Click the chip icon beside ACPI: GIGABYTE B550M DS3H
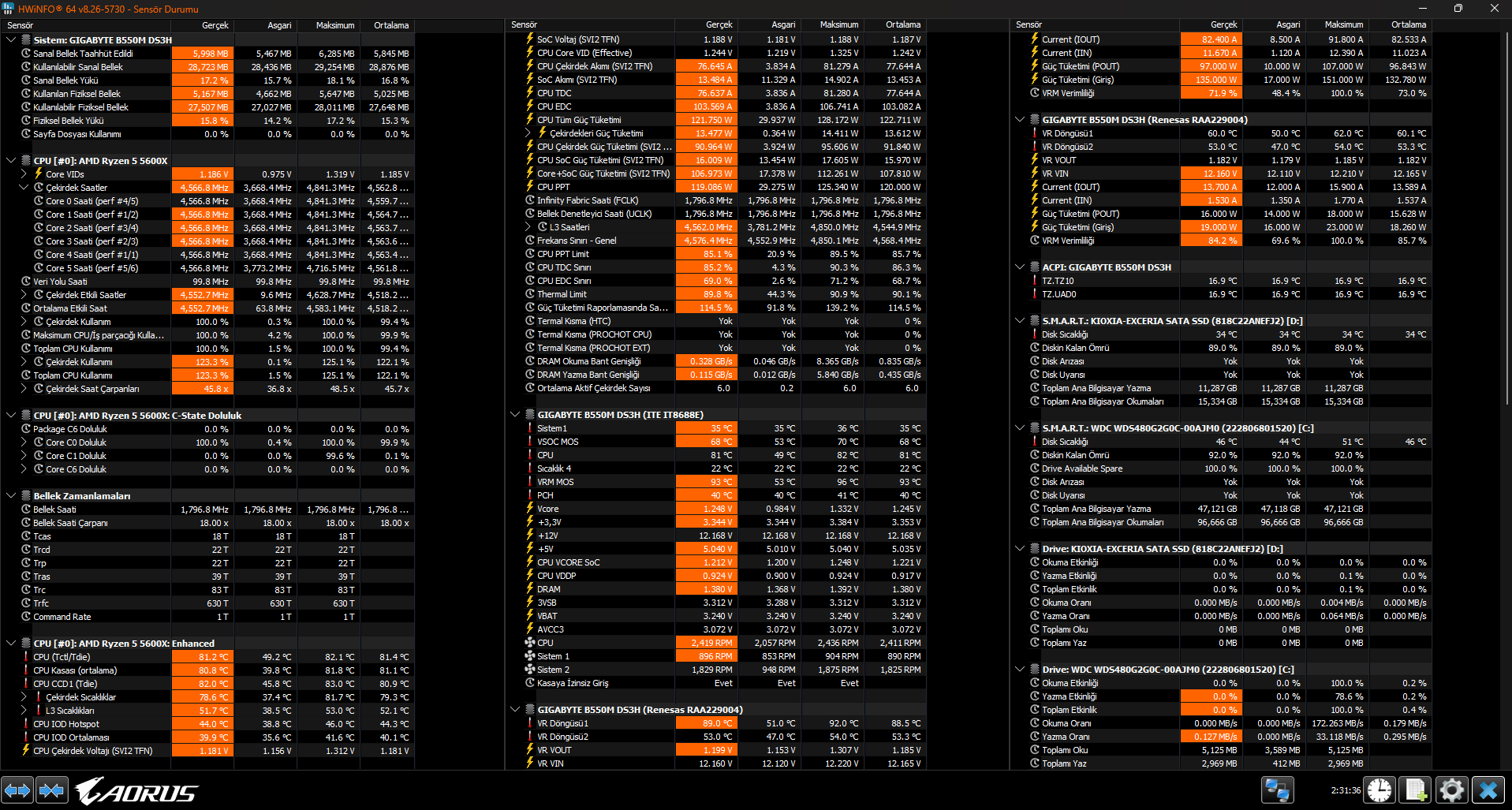Viewport: 1512px width, 810px height. (1035, 267)
